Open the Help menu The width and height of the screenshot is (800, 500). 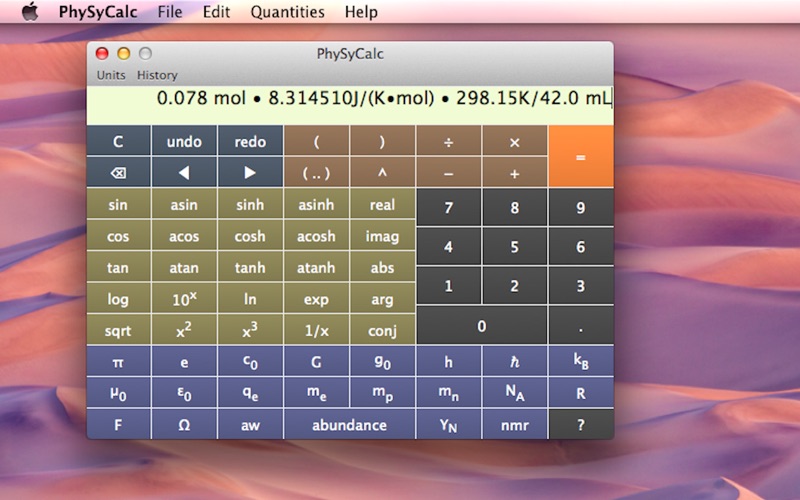(x=361, y=11)
